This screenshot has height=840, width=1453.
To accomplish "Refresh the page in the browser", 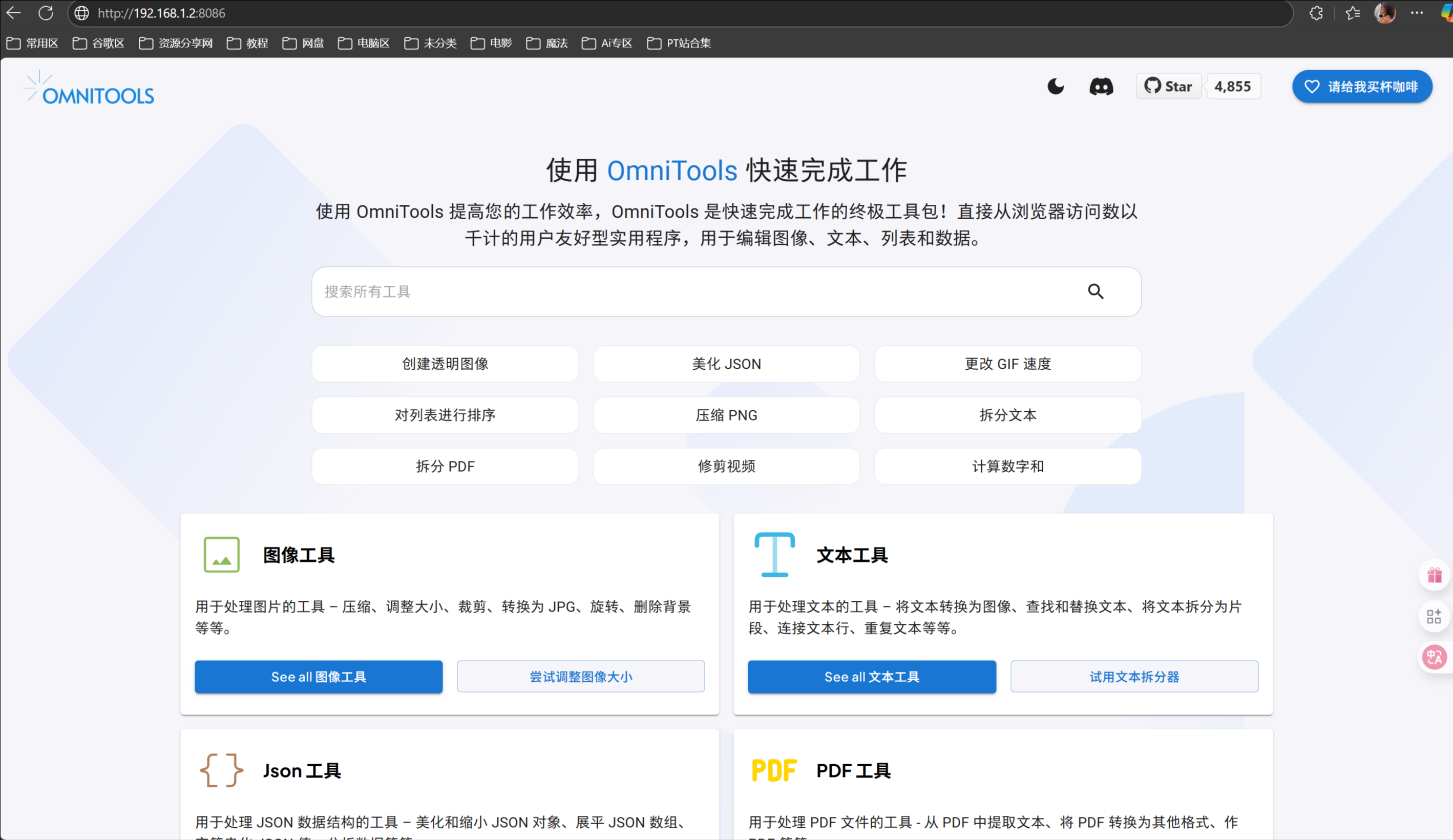I will pos(46,13).
